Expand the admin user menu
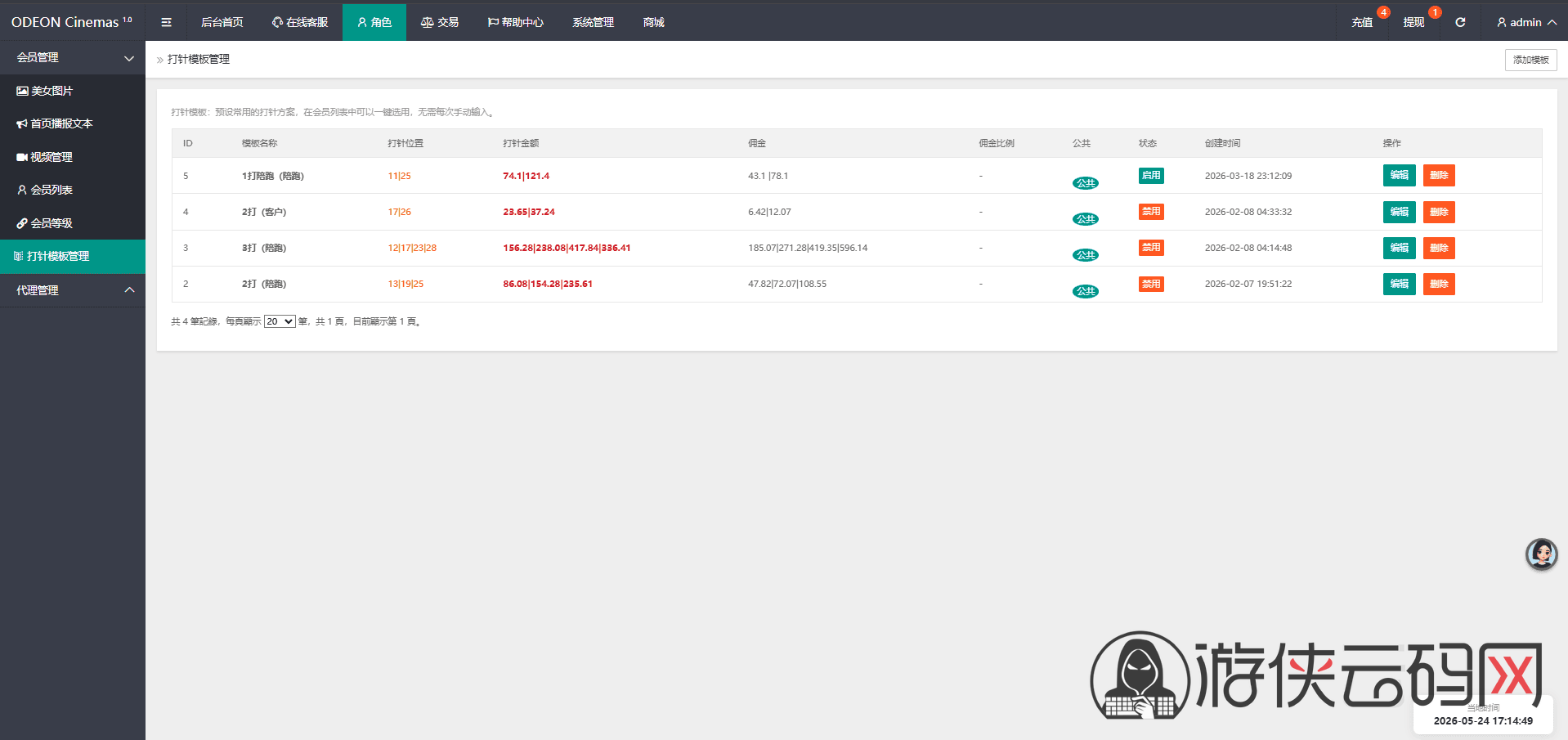The width and height of the screenshot is (1568, 740). point(1526,22)
